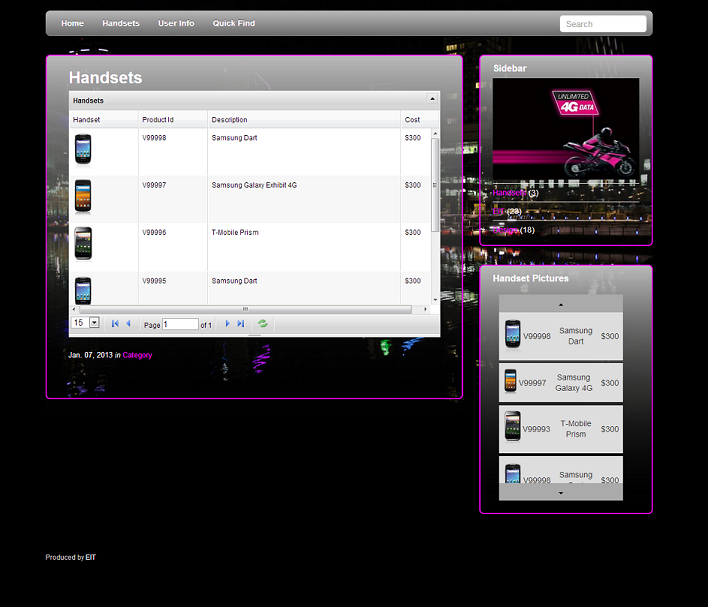Click right arrow of grid horizontal scrollbar
This screenshot has width=708, height=607.
click(425, 309)
